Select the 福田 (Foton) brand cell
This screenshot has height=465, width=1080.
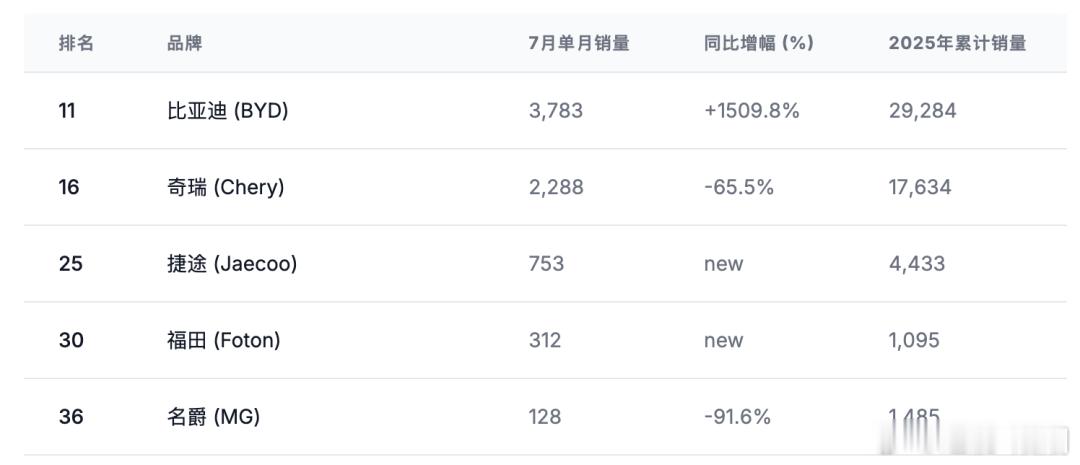[223, 340]
